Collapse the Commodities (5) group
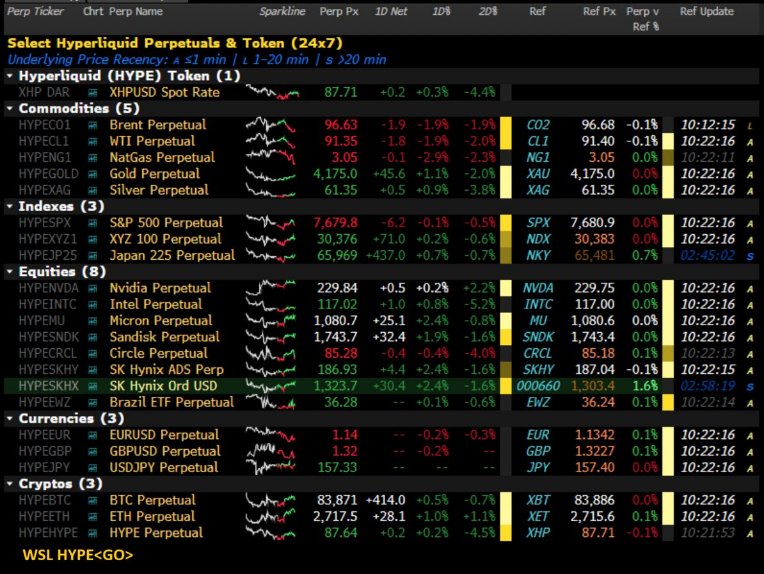764x574 pixels. [x=9, y=109]
